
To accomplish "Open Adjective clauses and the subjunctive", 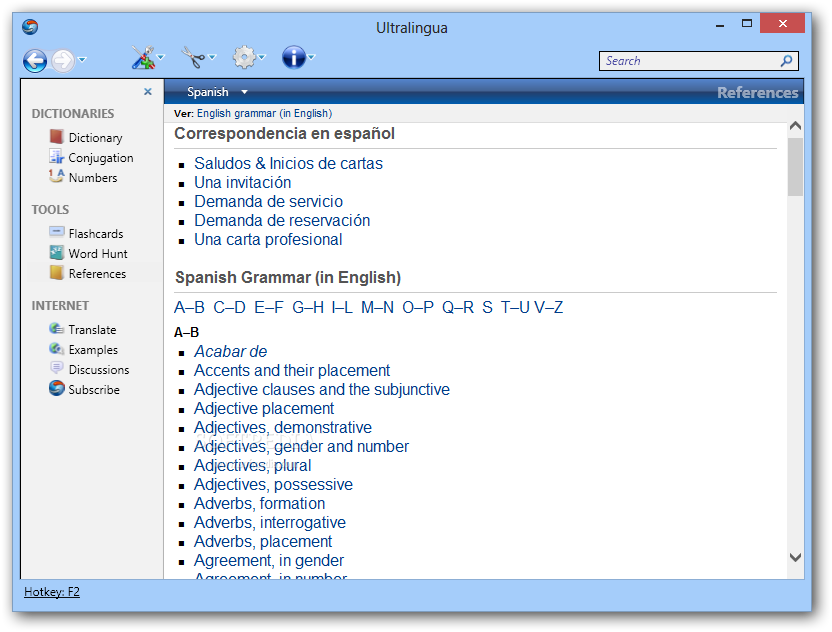I will point(322,389).
